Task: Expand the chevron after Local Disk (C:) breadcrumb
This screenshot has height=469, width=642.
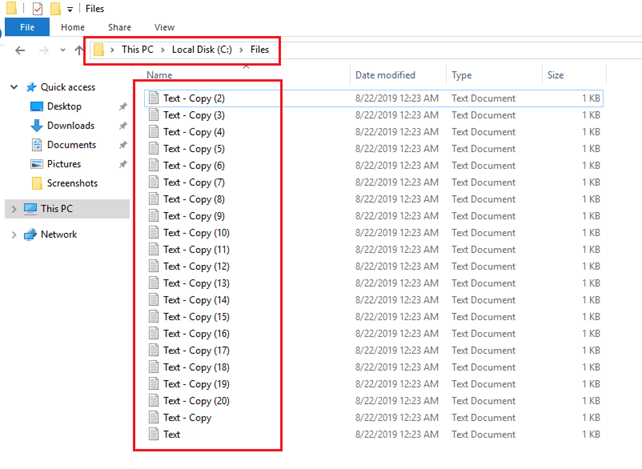Action: point(241,50)
